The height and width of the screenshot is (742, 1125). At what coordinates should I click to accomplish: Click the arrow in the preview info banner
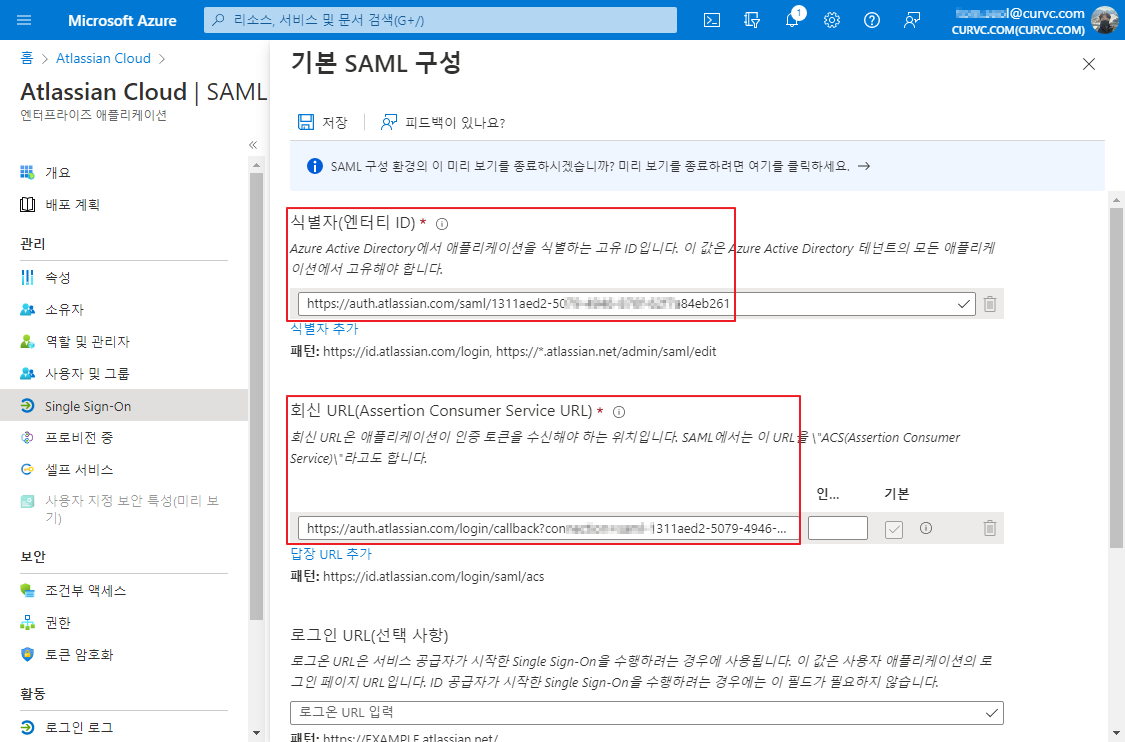pos(865,166)
